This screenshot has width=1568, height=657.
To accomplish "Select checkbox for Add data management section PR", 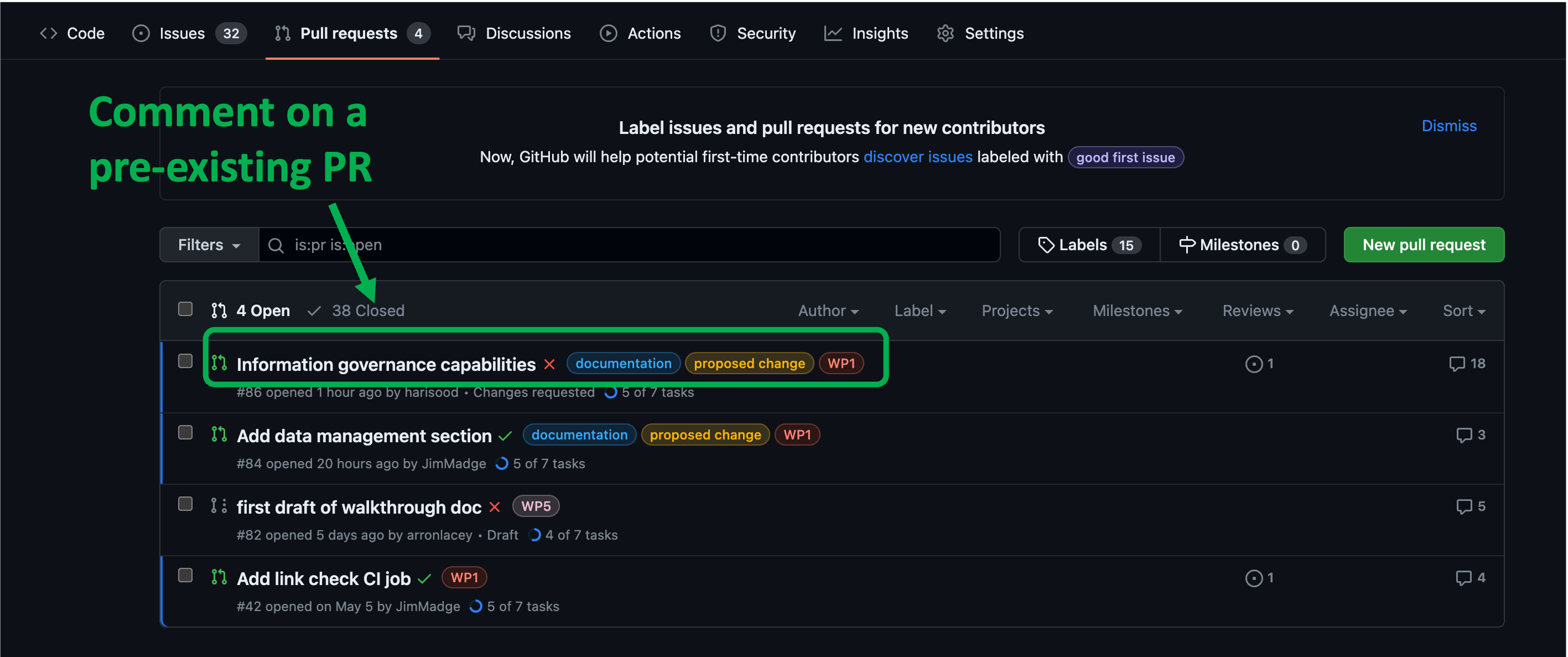I will [x=185, y=433].
